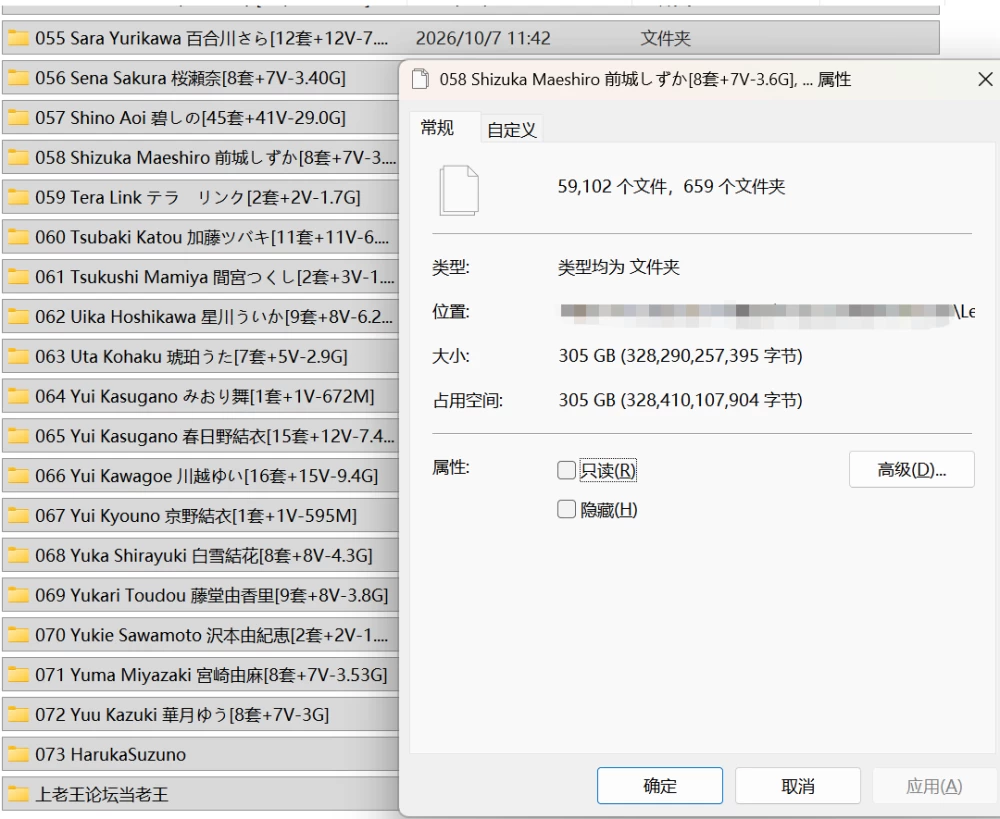Click folder icon of 上老王论坛当老王
Viewport: 1000px width, 819px height.
(x=18, y=794)
